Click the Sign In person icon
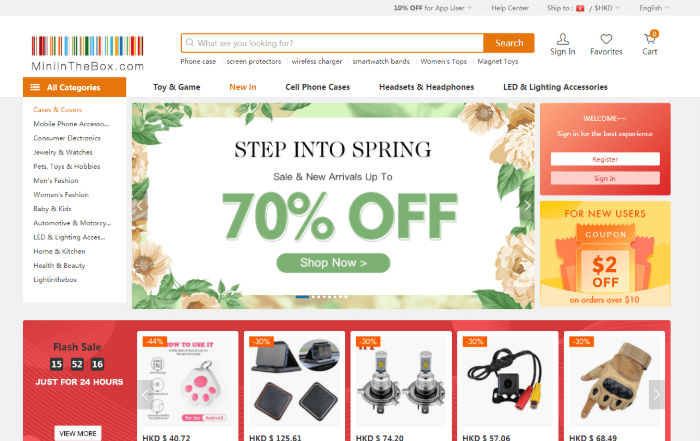The width and height of the screenshot is (700, 441). pos(562,39)
